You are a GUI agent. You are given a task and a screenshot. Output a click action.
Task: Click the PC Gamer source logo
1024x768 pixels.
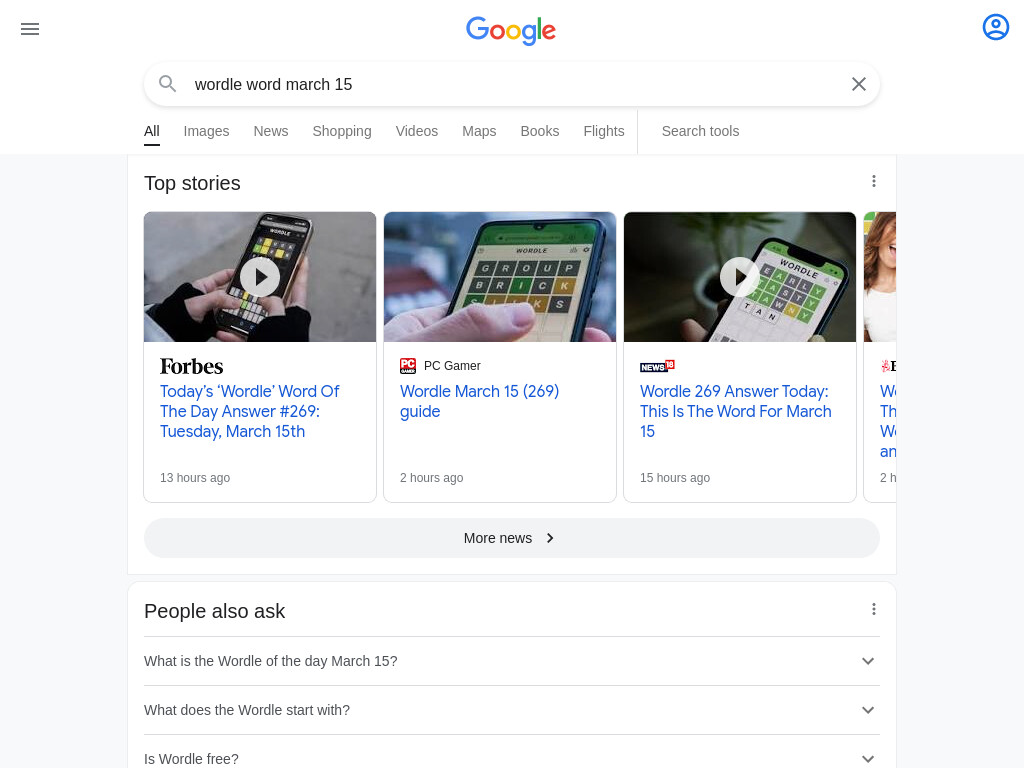coord(408,366)
